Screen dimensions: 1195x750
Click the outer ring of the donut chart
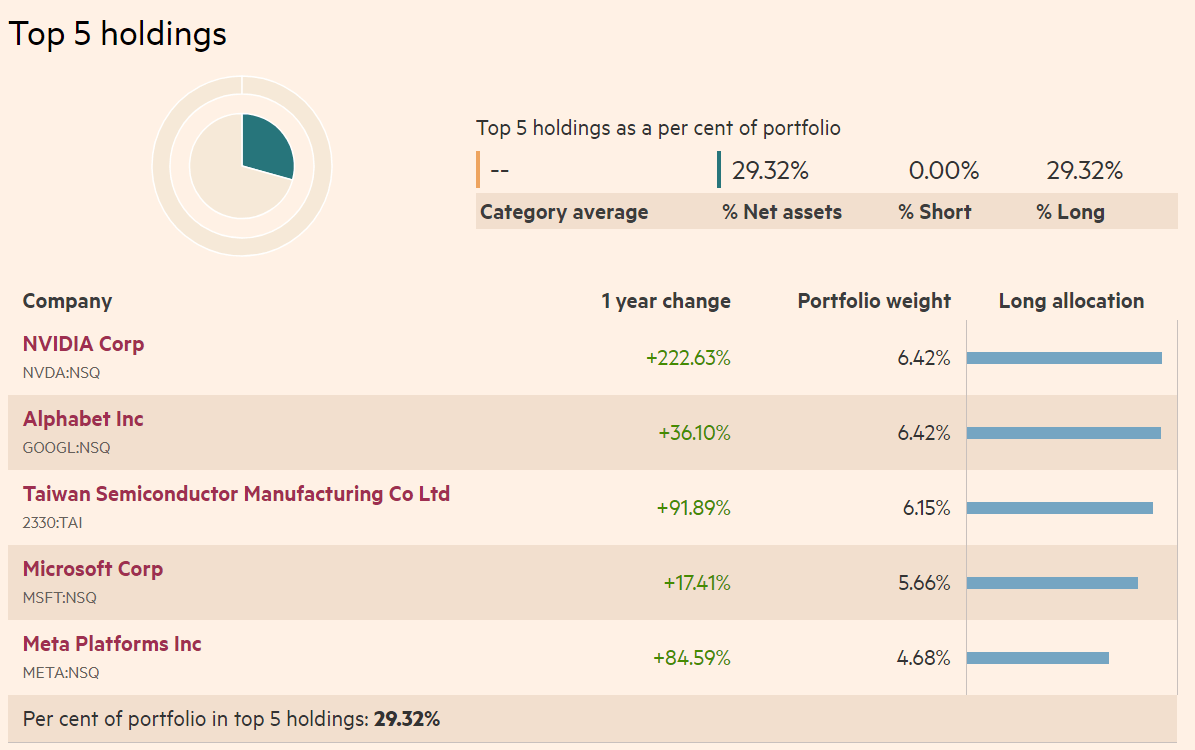pyautogui.click(x=161, y=166)
